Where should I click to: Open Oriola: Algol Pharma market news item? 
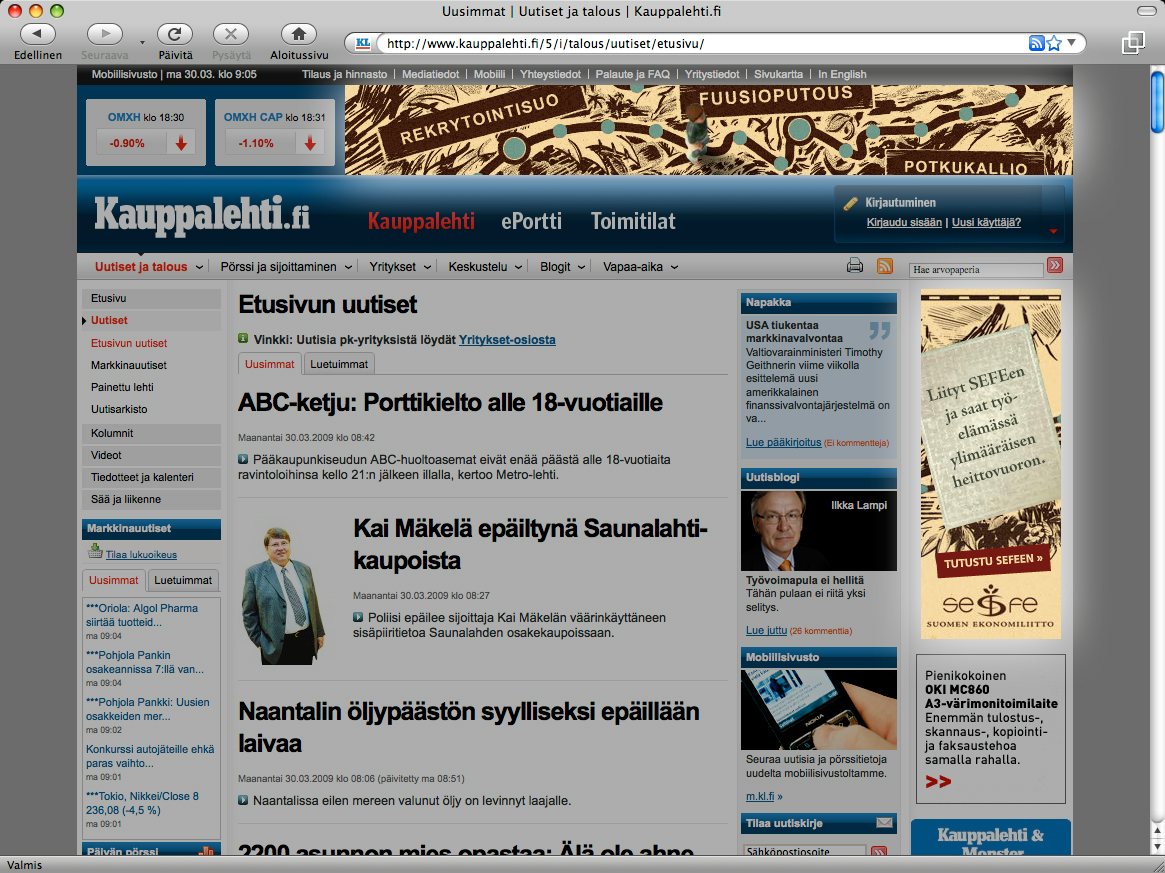(142, 615)
